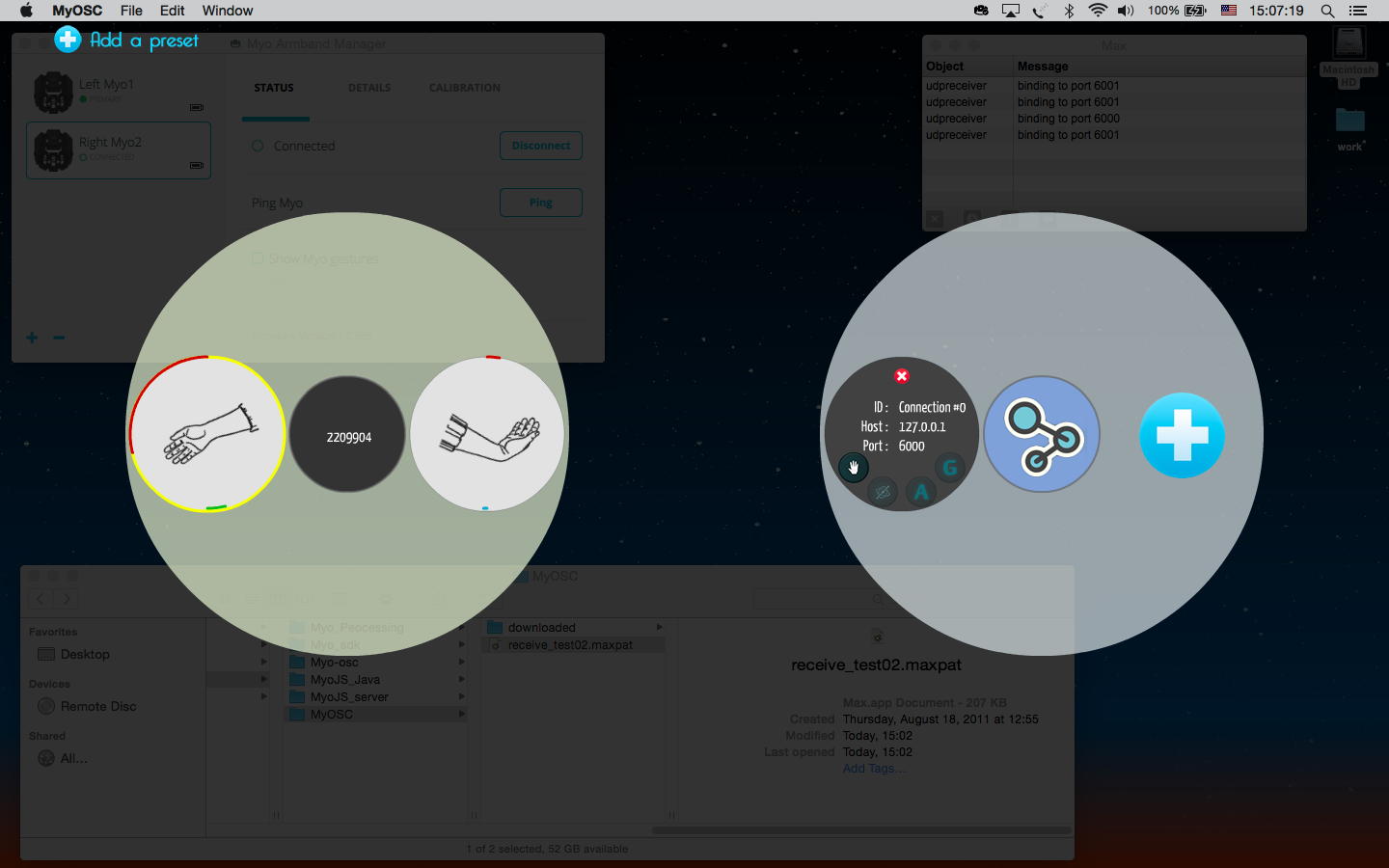Click the Host value 127.0.0.1
This screenshot has height=868, width=1389.
pyautogui.click(x=922, y=427)
